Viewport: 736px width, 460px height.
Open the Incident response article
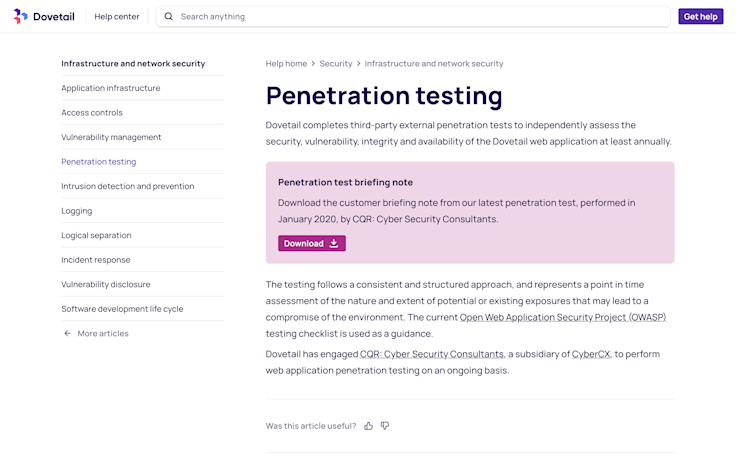(96, 260)
